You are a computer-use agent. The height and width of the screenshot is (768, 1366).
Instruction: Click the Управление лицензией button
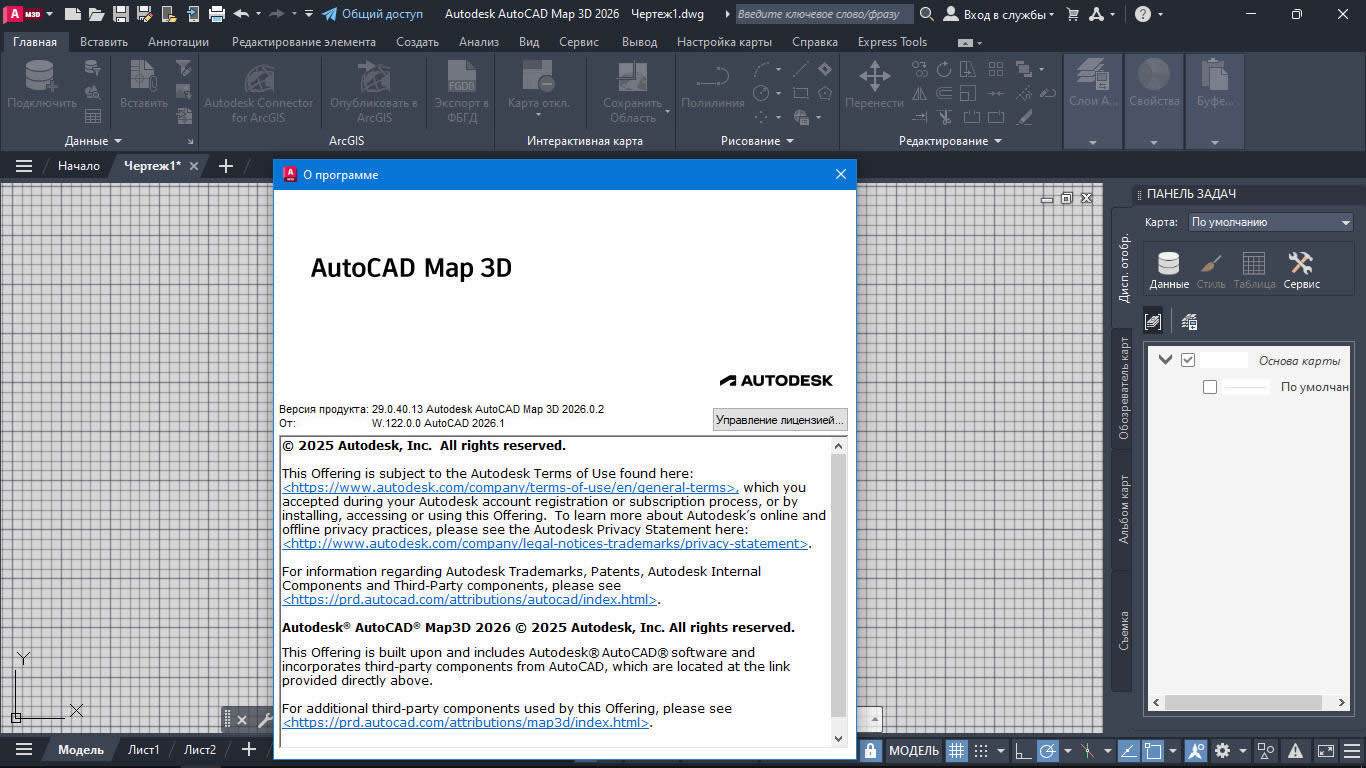pos(779,419)
